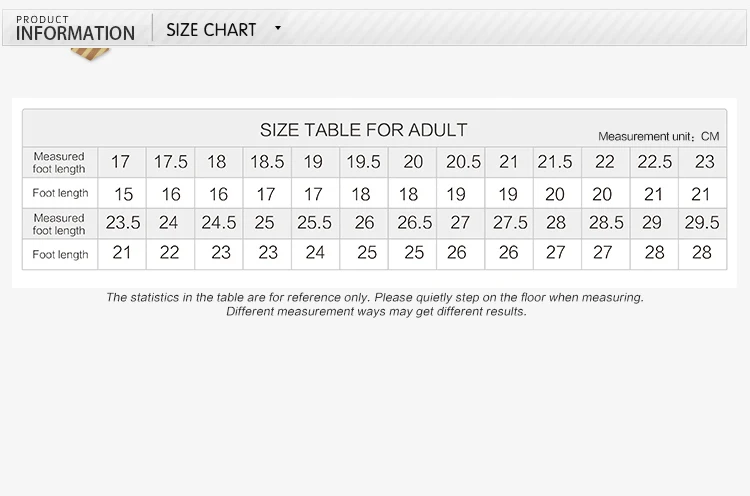The image size is (750, 496).
Task: Click 'Measured foot length' label of row starting 23.5
Action: (59, 224)
